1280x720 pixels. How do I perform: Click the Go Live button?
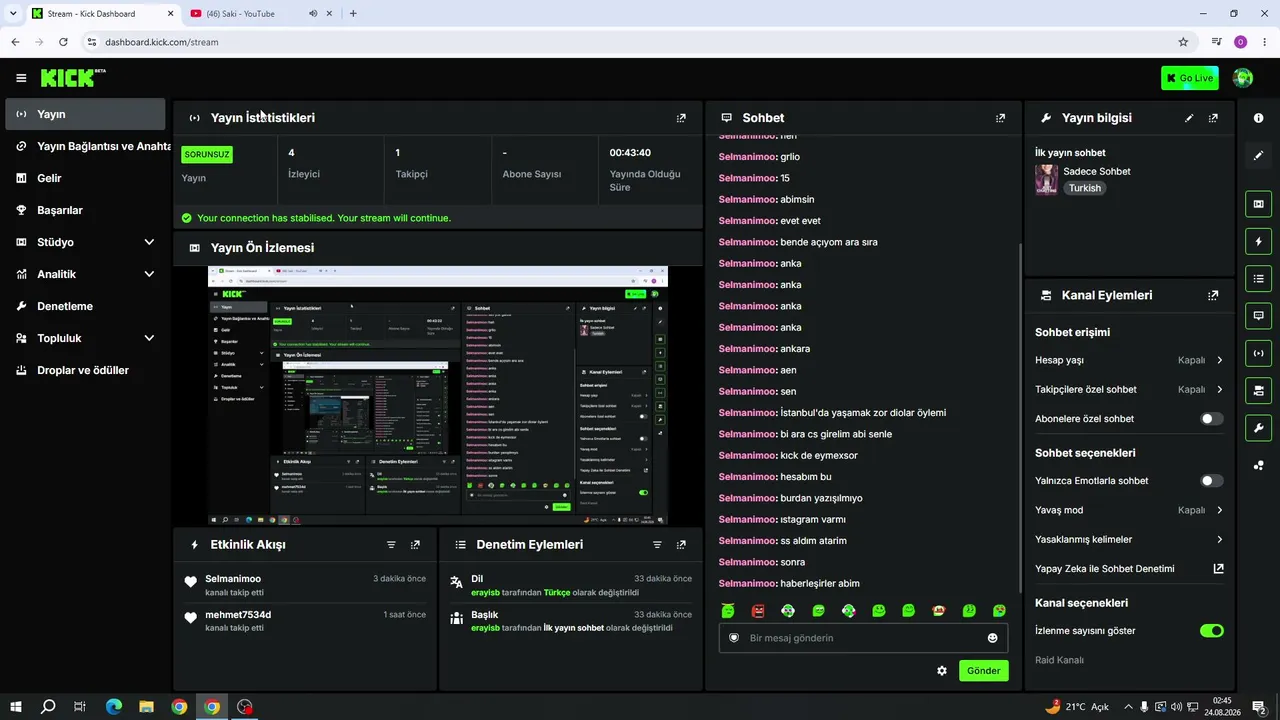pyautogui.click(x=1190, y=78)
